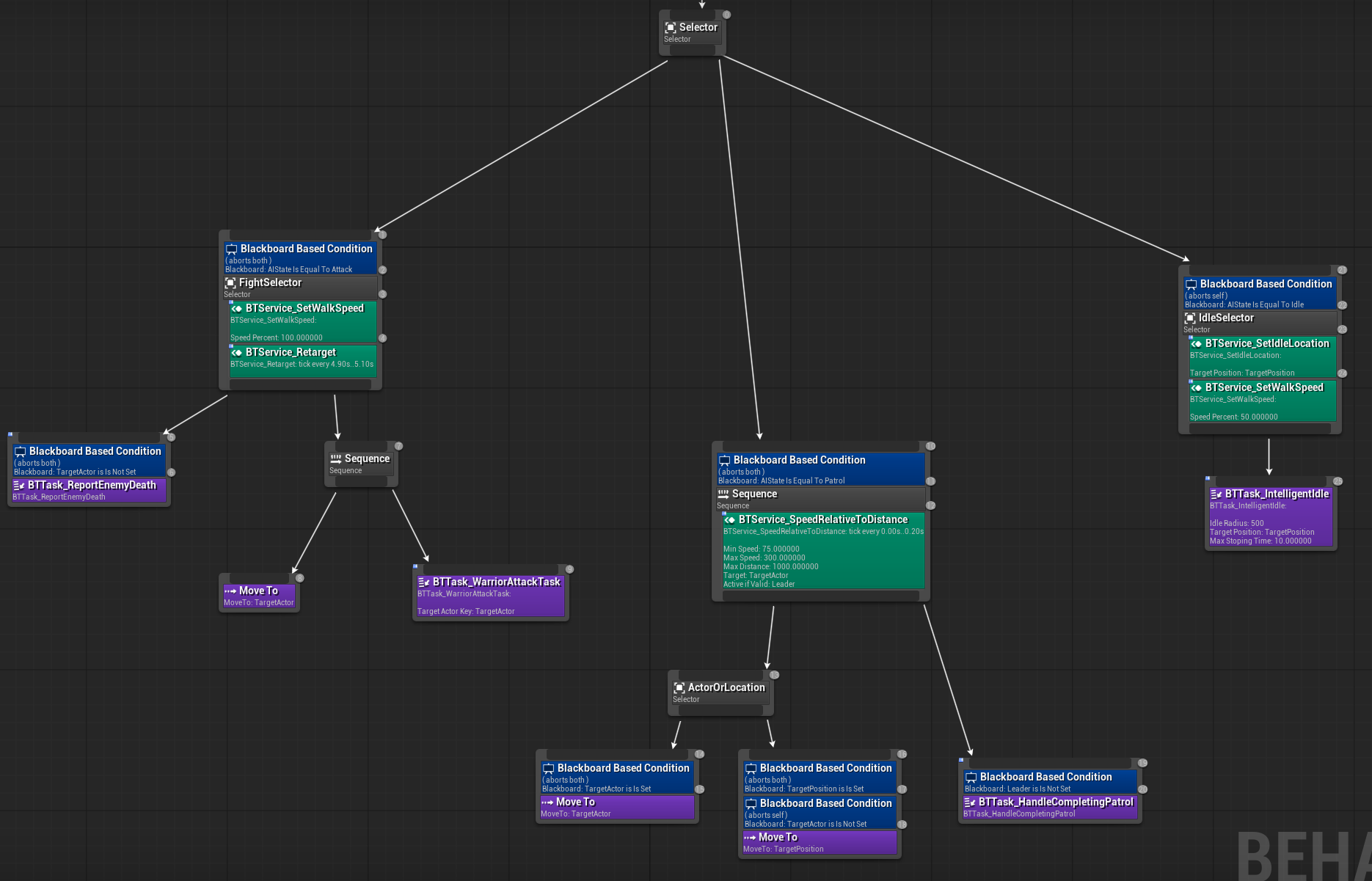Select SetWalkSpeed service with Speed Percent 100

pyautogui.click(x=302, y=322)
